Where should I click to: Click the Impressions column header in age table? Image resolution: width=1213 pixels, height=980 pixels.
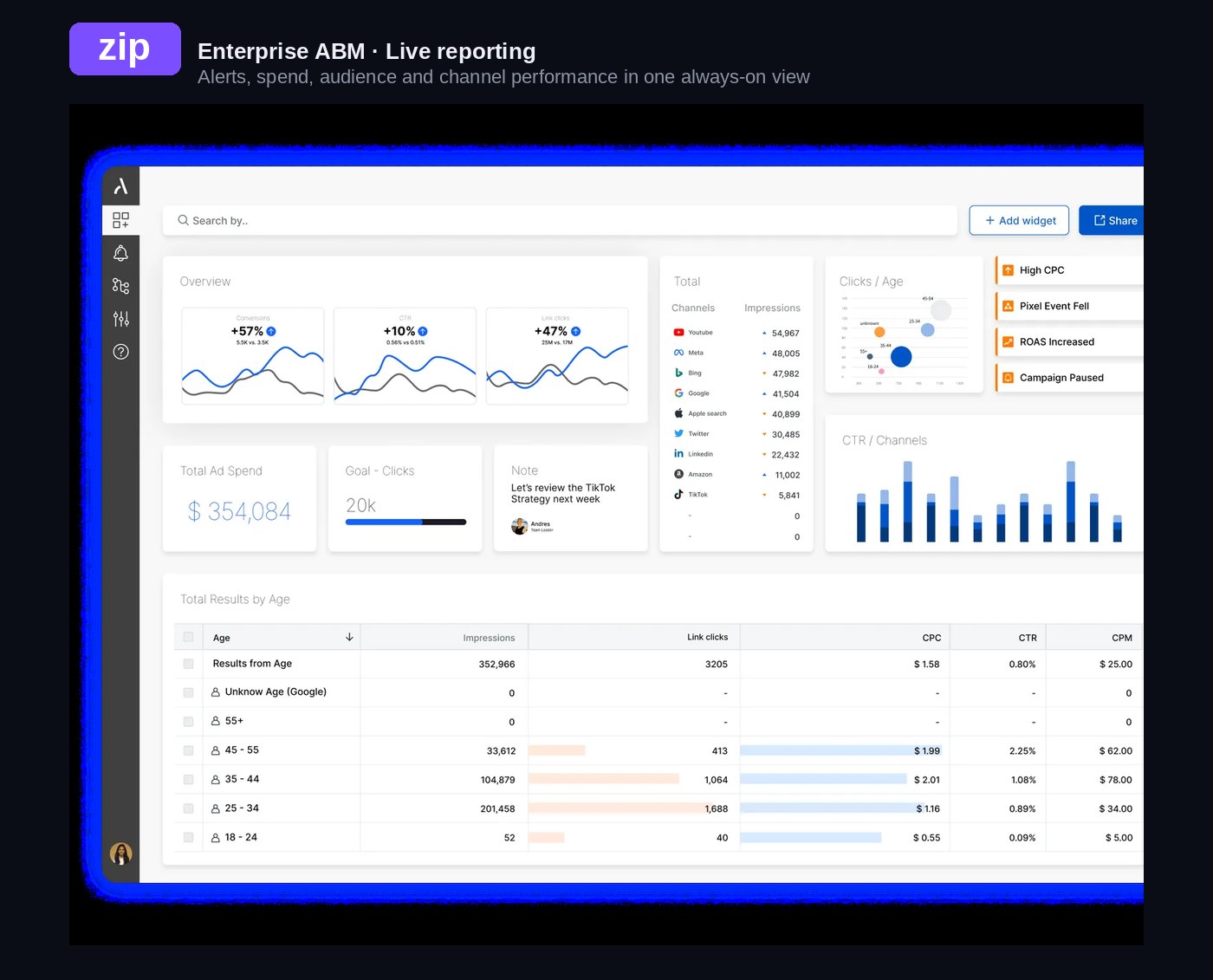(489, 638)
